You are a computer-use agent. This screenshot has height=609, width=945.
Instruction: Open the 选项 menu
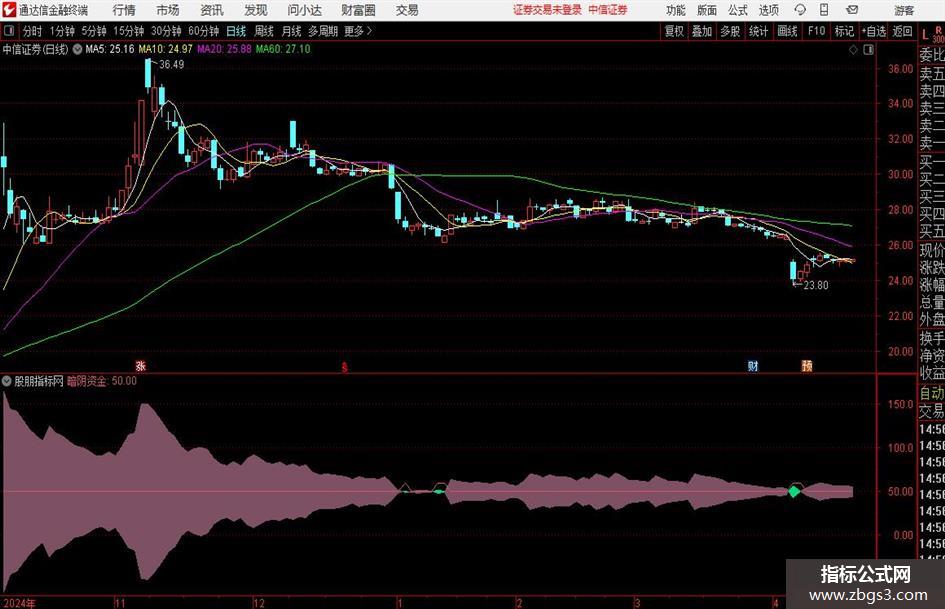[768, 10]
